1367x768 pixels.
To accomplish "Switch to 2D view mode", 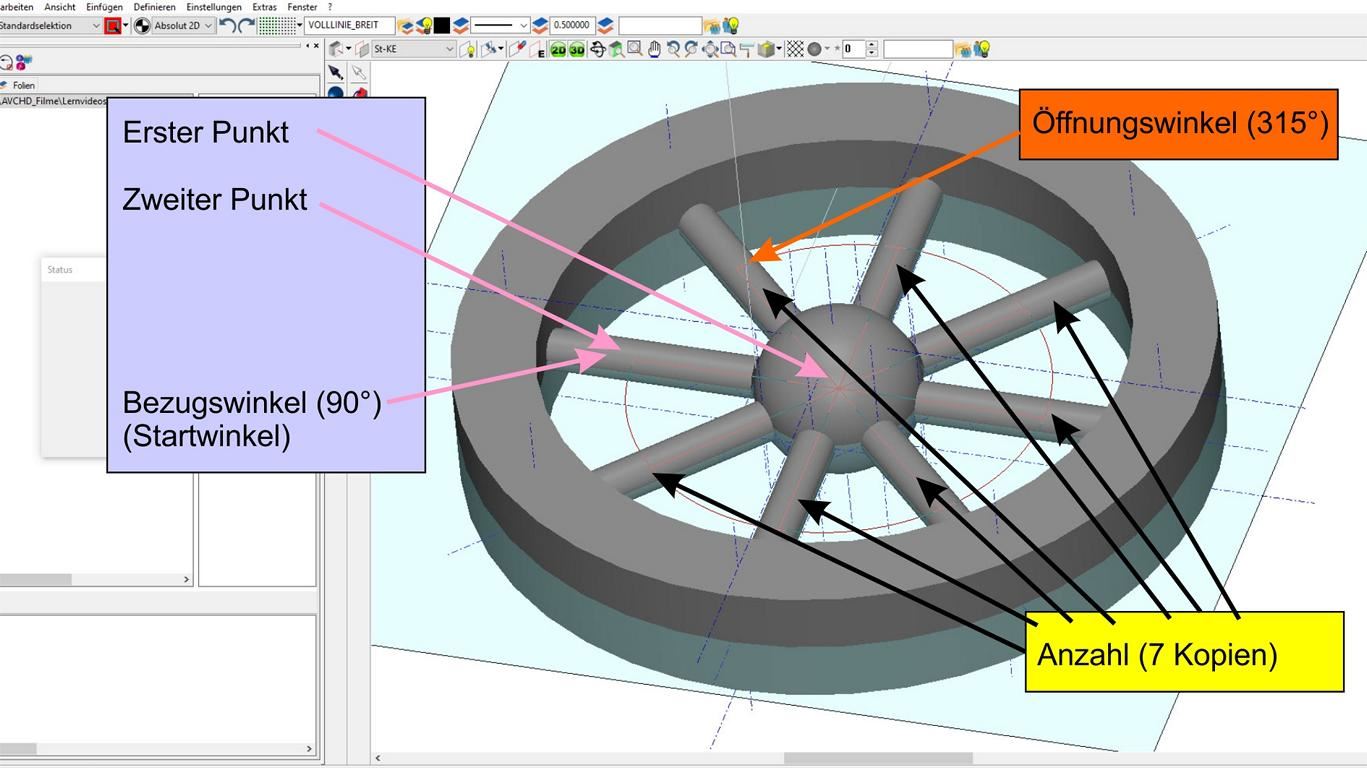I will (x=558, y=49).
